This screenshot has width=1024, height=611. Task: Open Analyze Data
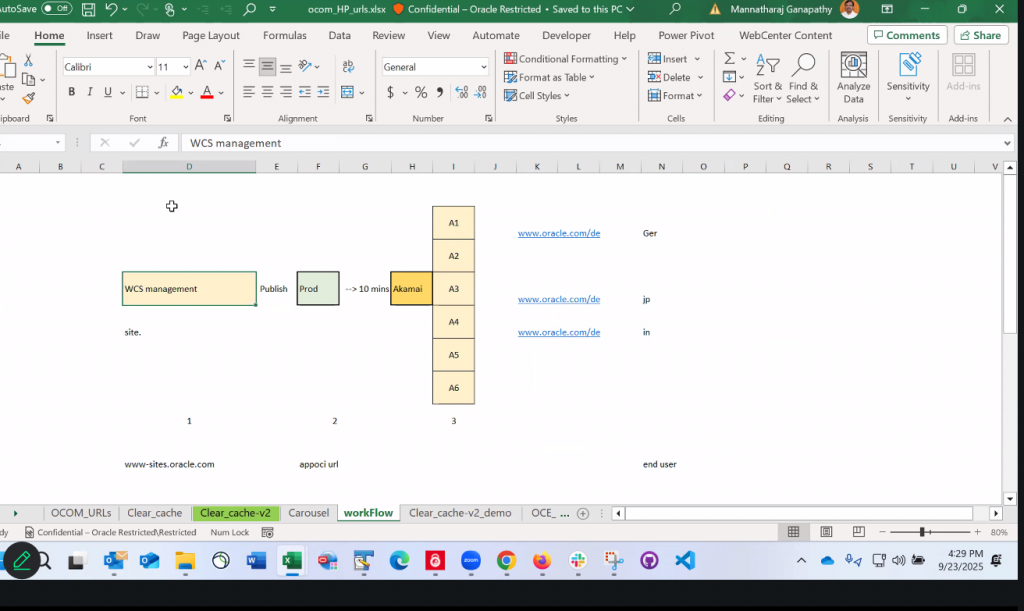point(853,78)
